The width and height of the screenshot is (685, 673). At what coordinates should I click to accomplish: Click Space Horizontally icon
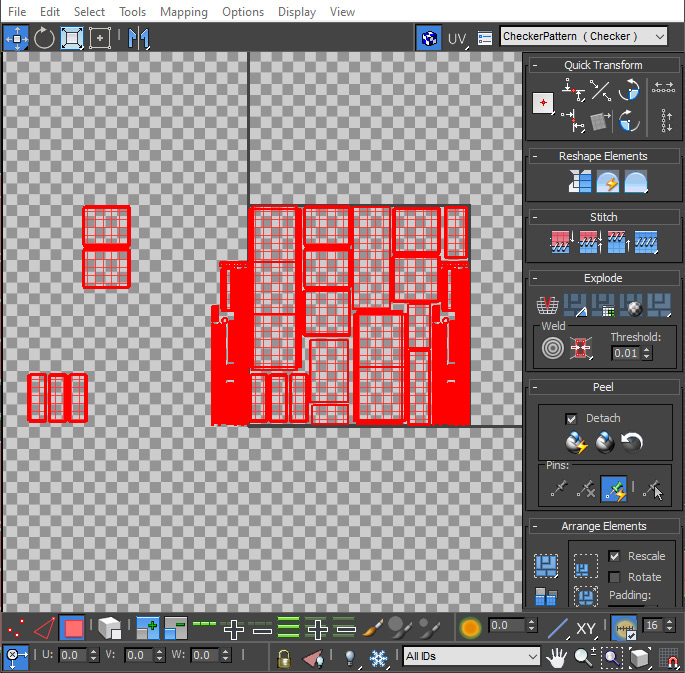663,87
